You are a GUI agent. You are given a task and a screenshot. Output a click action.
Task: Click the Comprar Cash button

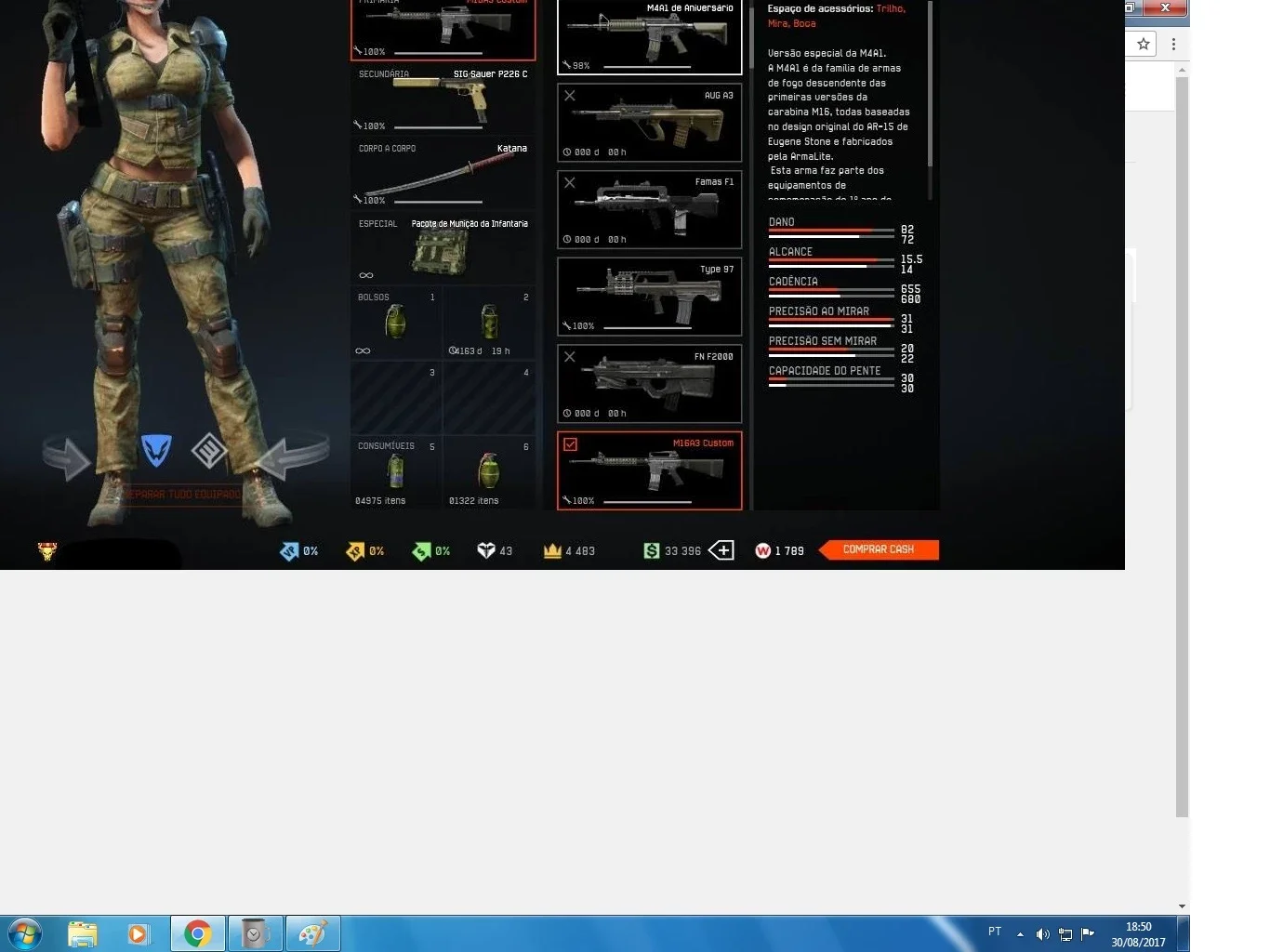(879, 549)
